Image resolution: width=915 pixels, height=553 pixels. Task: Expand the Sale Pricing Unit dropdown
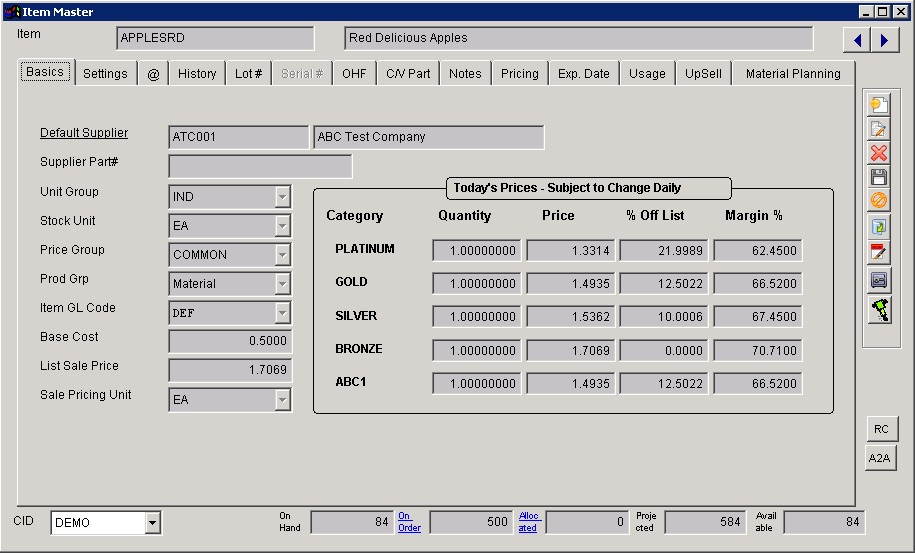coord(282,400)
